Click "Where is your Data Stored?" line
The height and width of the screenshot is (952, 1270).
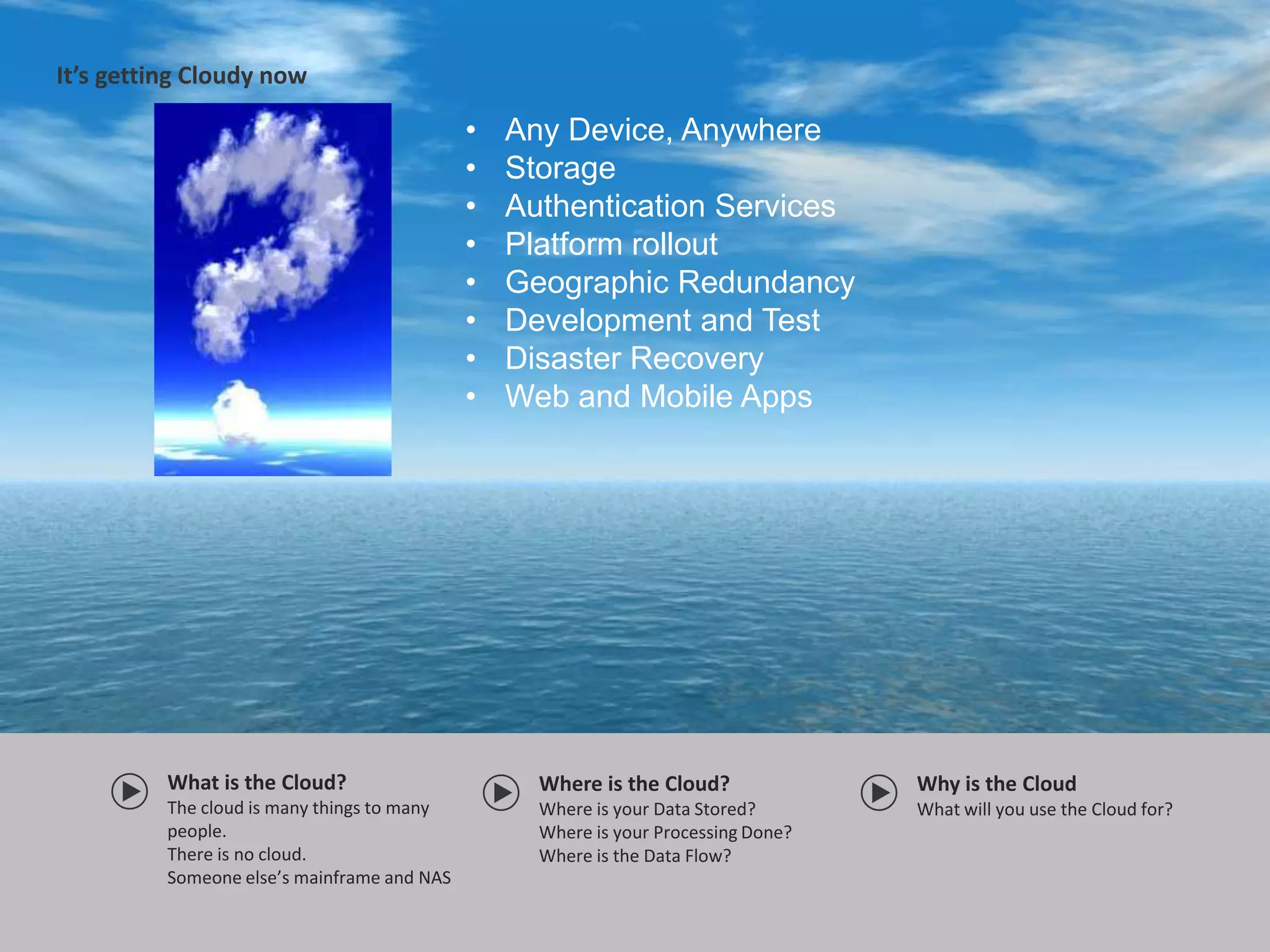(x=647, y=809)
